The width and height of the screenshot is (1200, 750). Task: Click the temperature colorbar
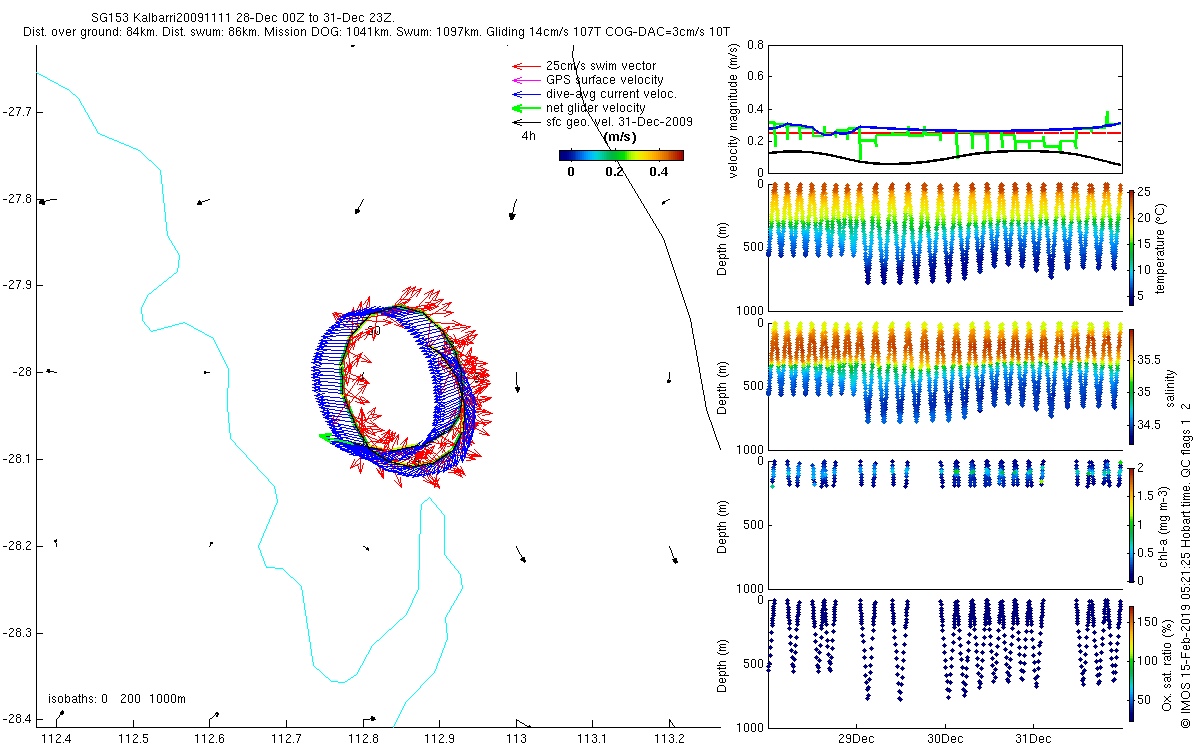(x=1131, y=246)
